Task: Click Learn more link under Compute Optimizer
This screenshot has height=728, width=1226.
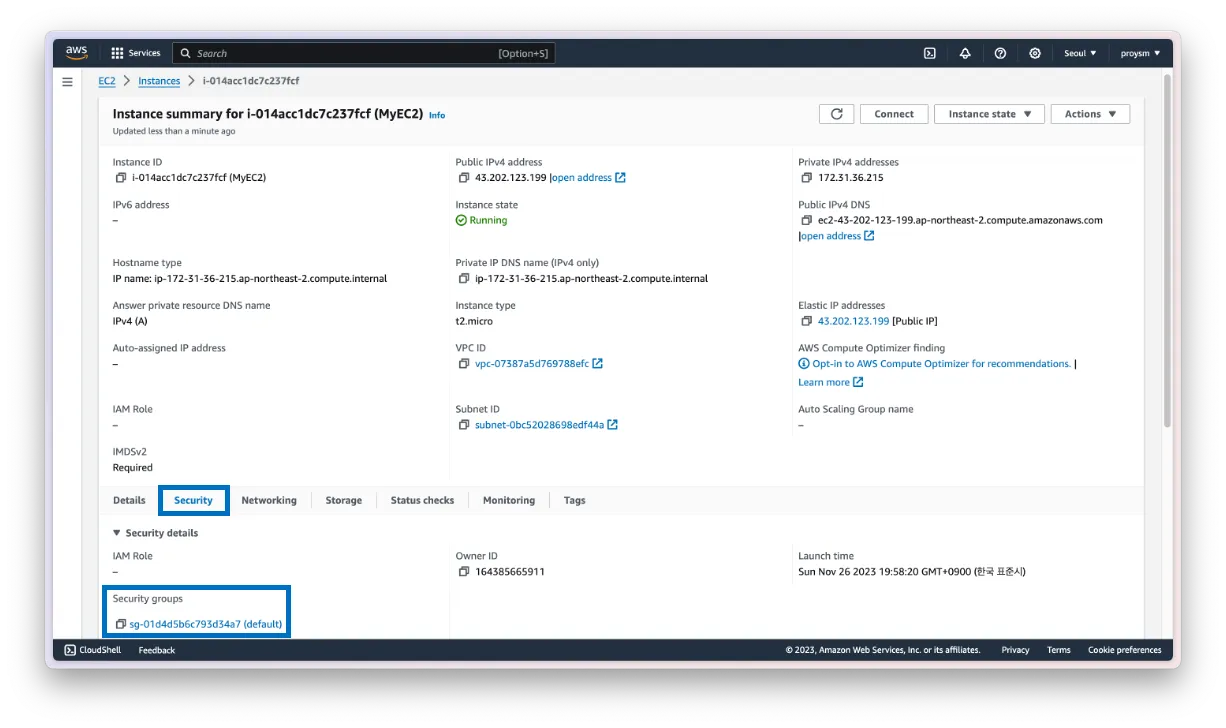Action: pos(831,382)
